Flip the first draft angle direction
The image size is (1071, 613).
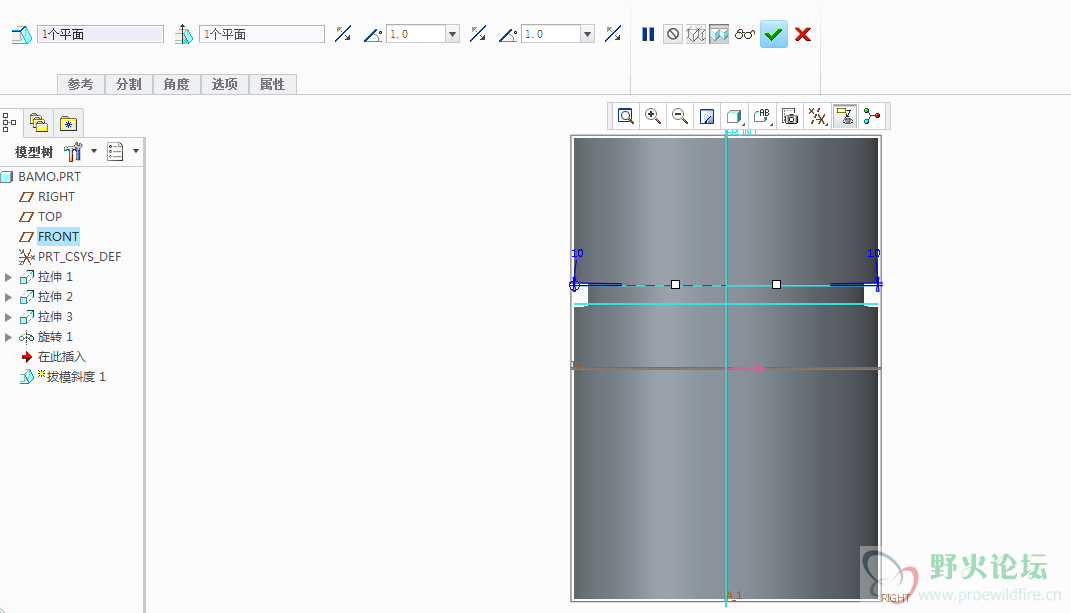[478, 33]
